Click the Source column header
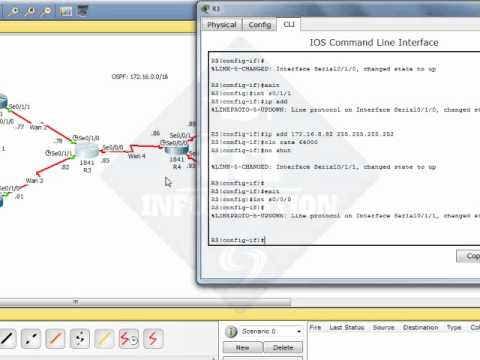The image size is (480, 360). pyautogui.click(x=383, y=327)
